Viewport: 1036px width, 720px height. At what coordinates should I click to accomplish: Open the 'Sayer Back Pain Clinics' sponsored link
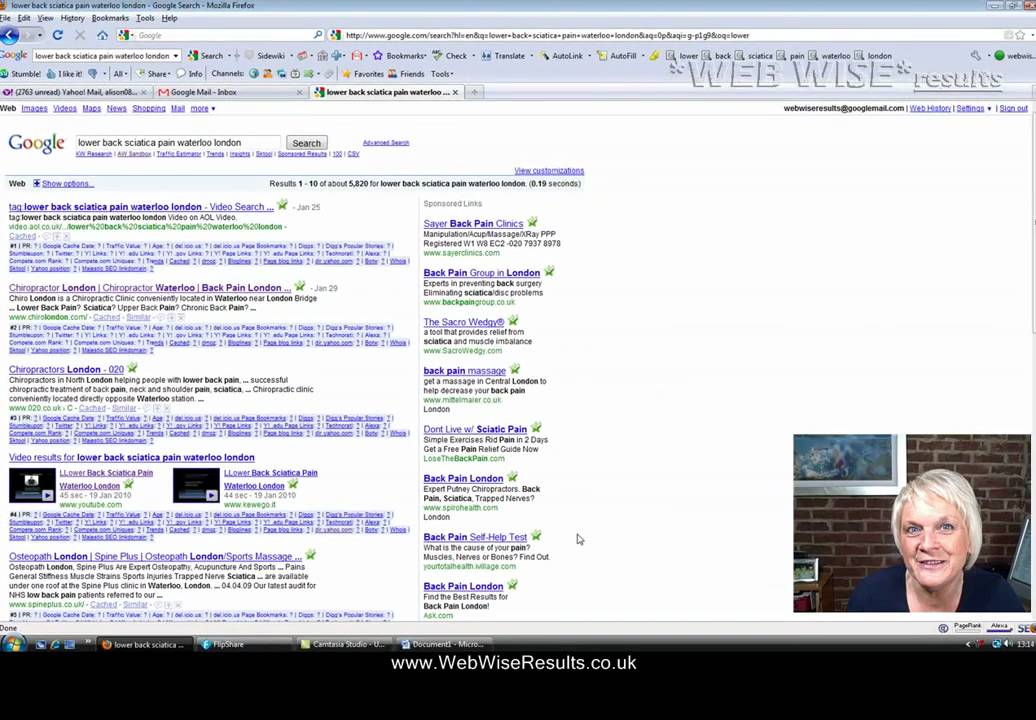(473, 223)
